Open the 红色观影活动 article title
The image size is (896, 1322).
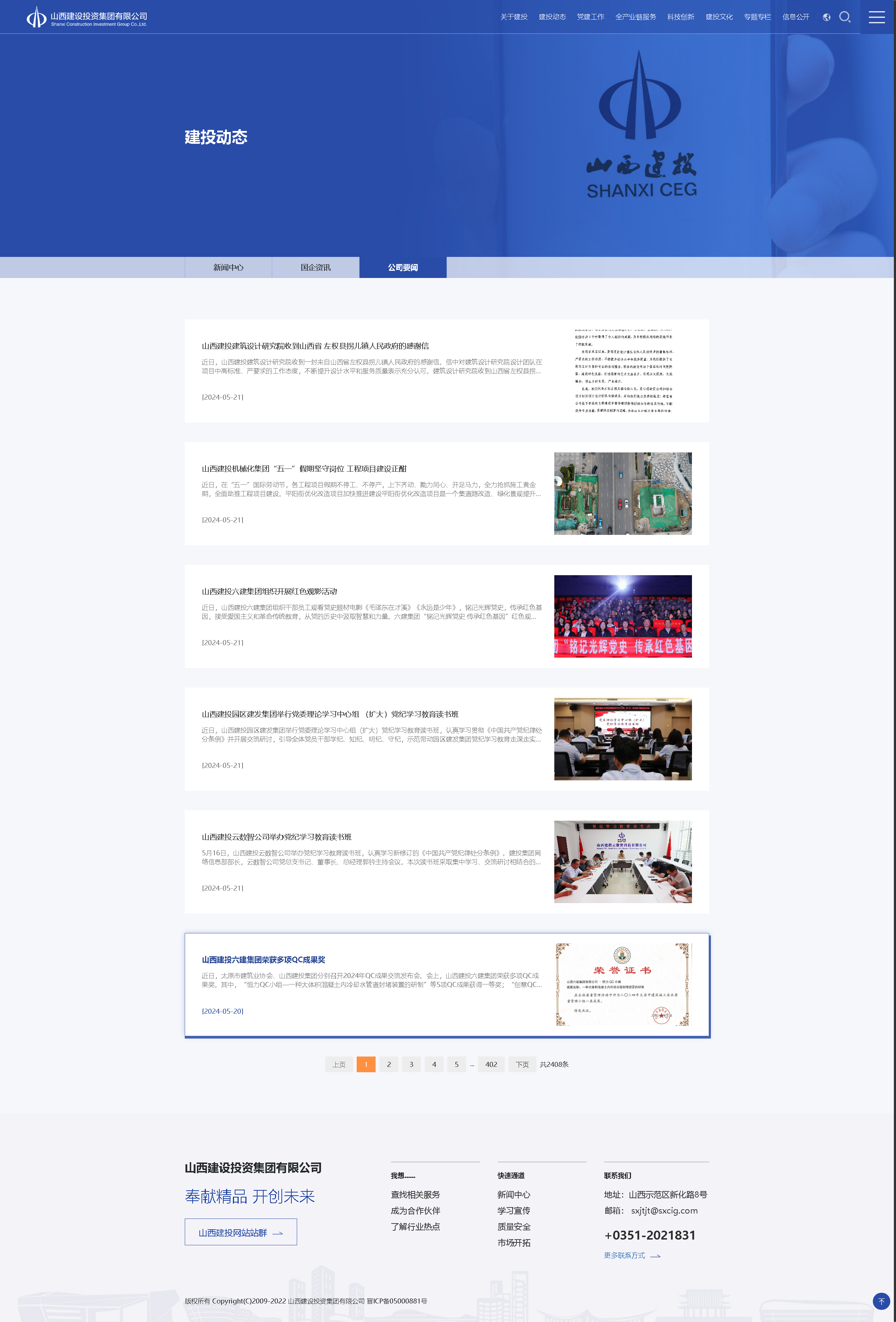[269, 592]
